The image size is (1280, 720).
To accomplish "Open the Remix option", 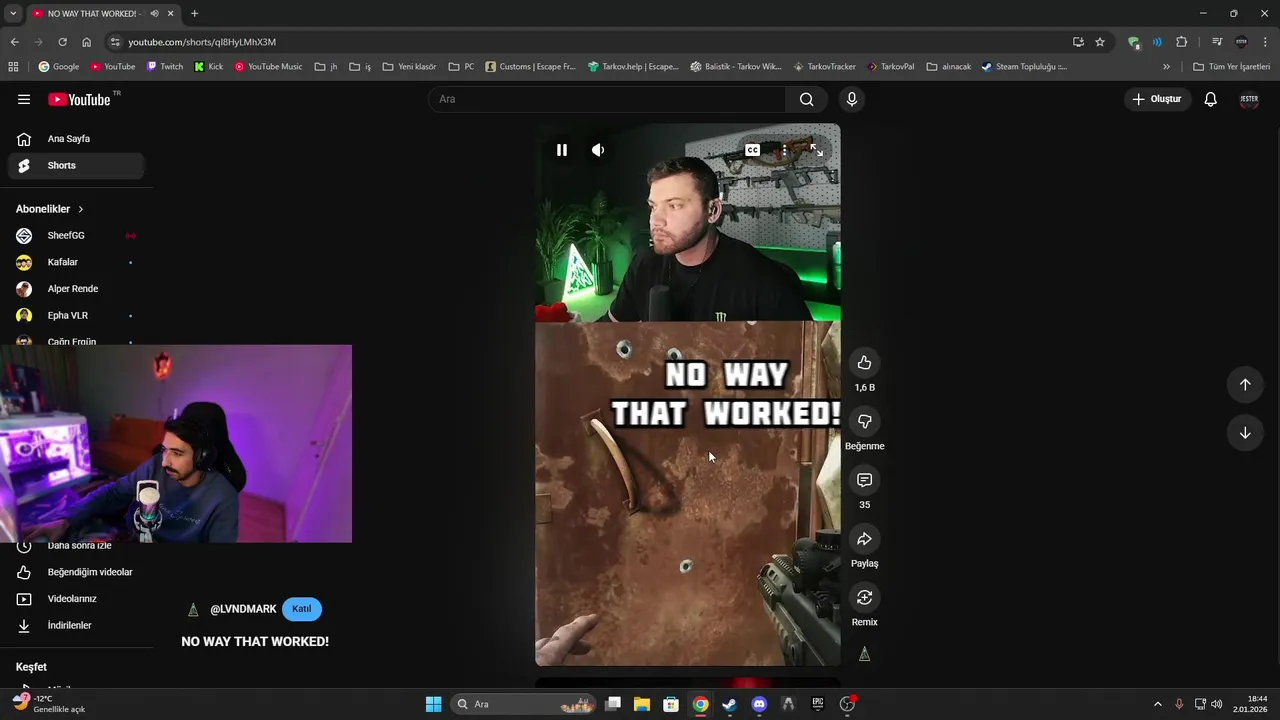I will pos(865,597).
